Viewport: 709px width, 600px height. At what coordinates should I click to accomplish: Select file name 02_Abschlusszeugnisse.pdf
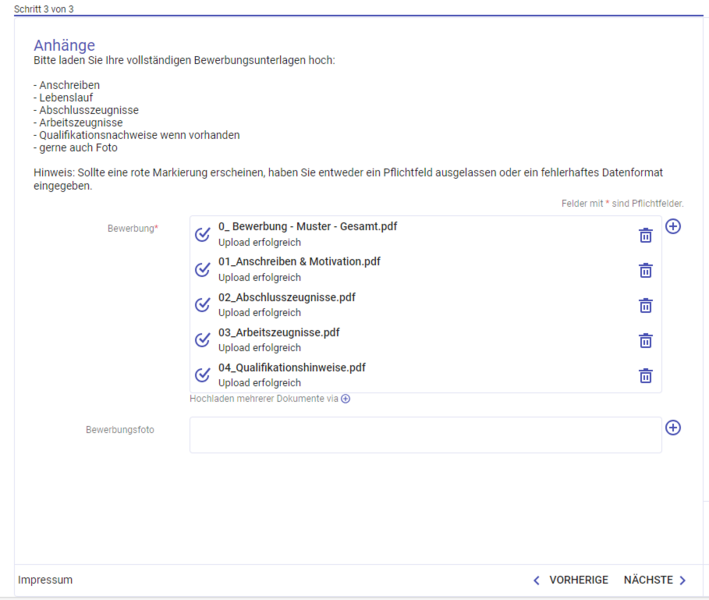pos(287,298)
